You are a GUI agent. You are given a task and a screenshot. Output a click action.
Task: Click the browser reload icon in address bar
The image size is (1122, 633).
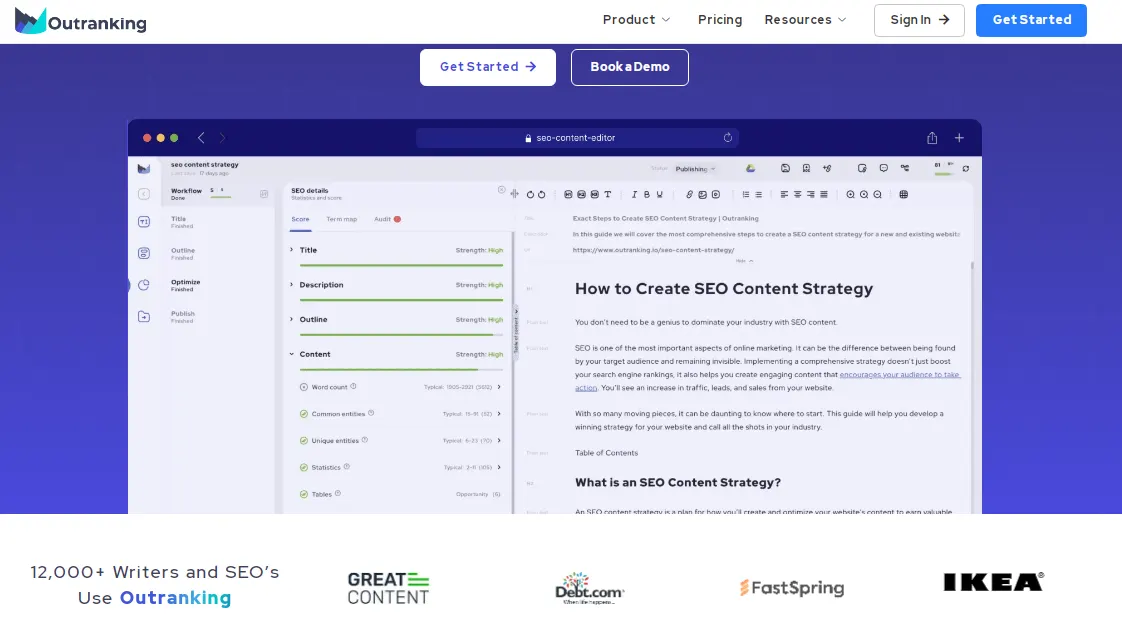point(728,137)
